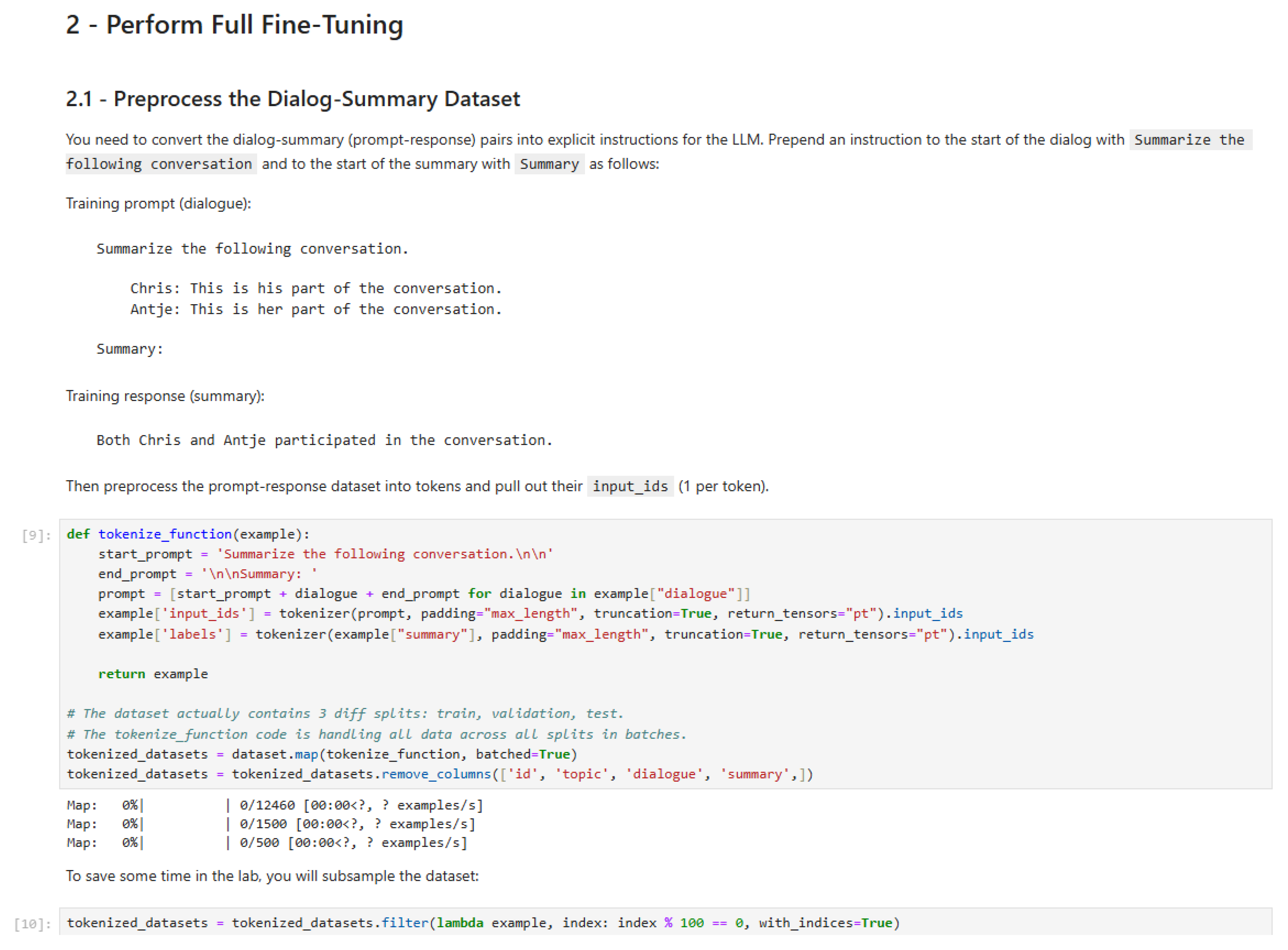Click the inline code 'following conversation'

[159, 165]
